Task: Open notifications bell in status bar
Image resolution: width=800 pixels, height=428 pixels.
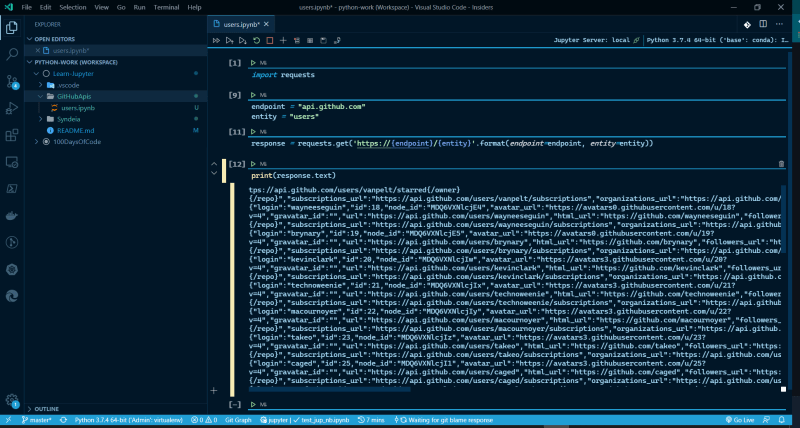Action: click(x=782, y=420)
